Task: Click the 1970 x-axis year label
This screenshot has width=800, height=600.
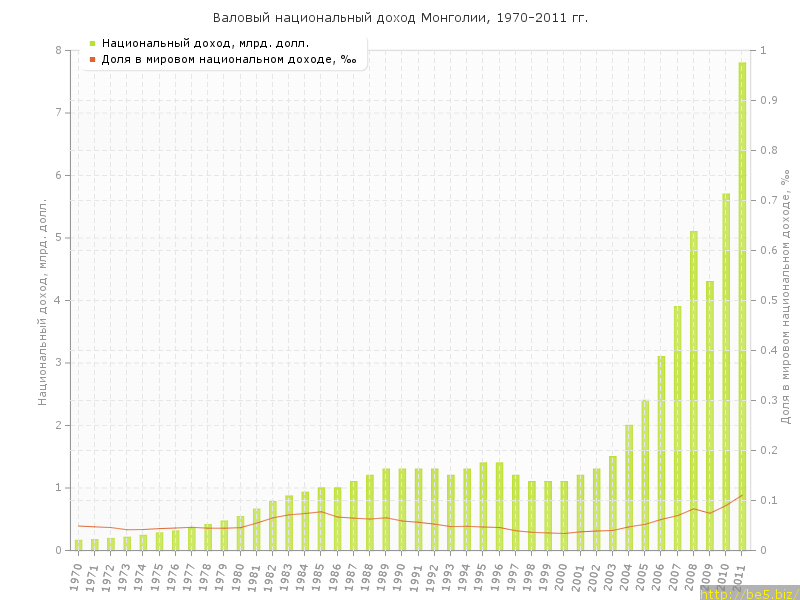Action: point(77,574)
